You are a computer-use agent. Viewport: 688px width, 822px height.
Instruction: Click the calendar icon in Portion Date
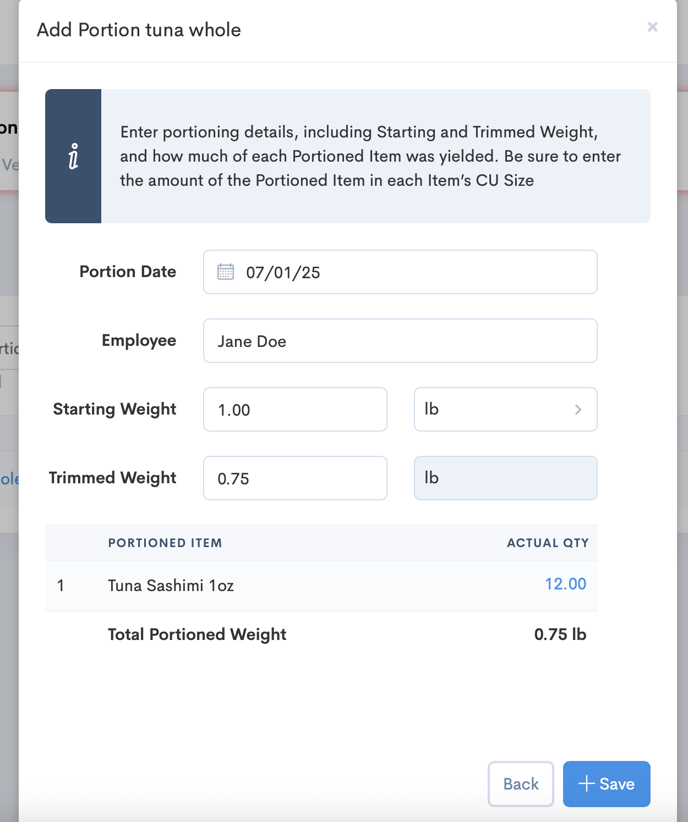point(225,272)
